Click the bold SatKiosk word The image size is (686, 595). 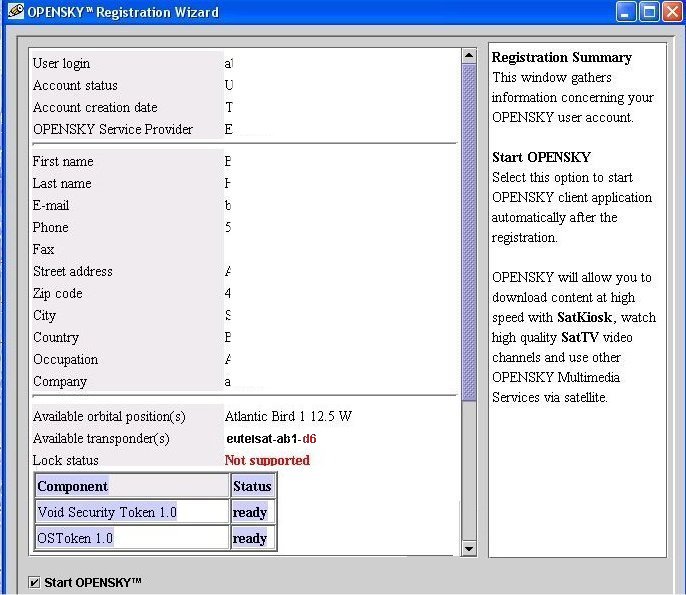pyautogui.click(x=584, y=317)
